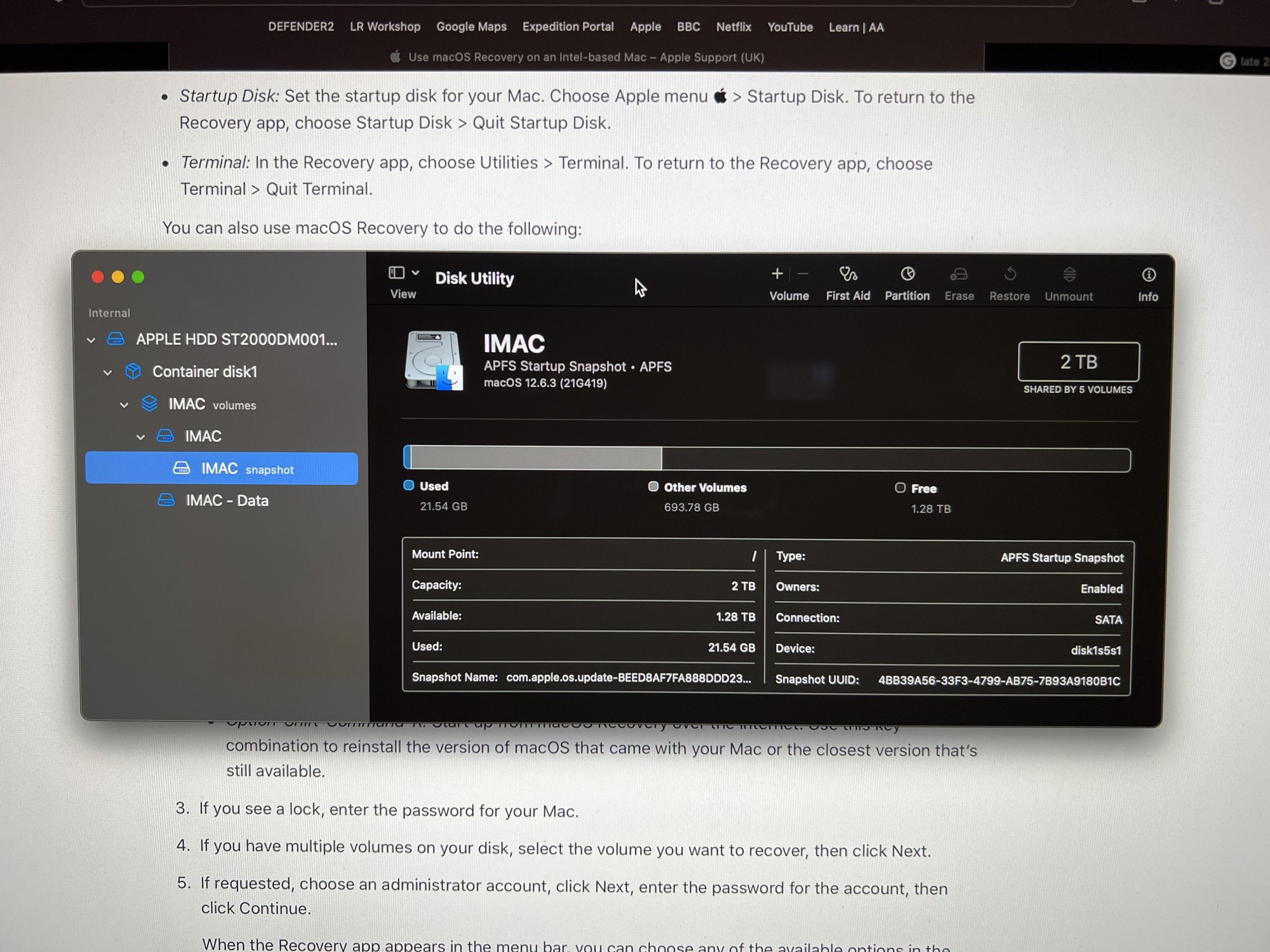1270x952 pixels.
Task: Collapse the APPLE HDD ST2000DM001 disk
Action: (91, 340)
